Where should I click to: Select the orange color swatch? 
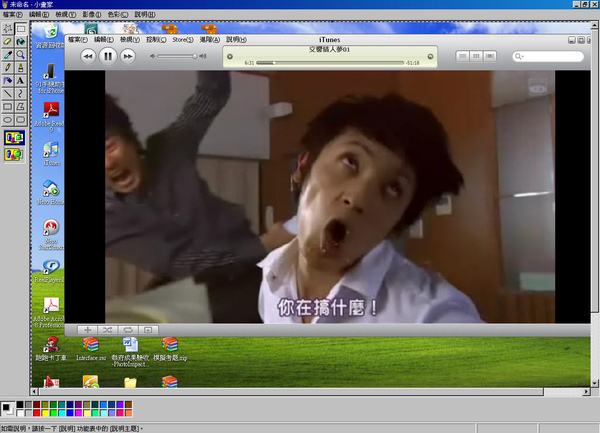(129, 413)
